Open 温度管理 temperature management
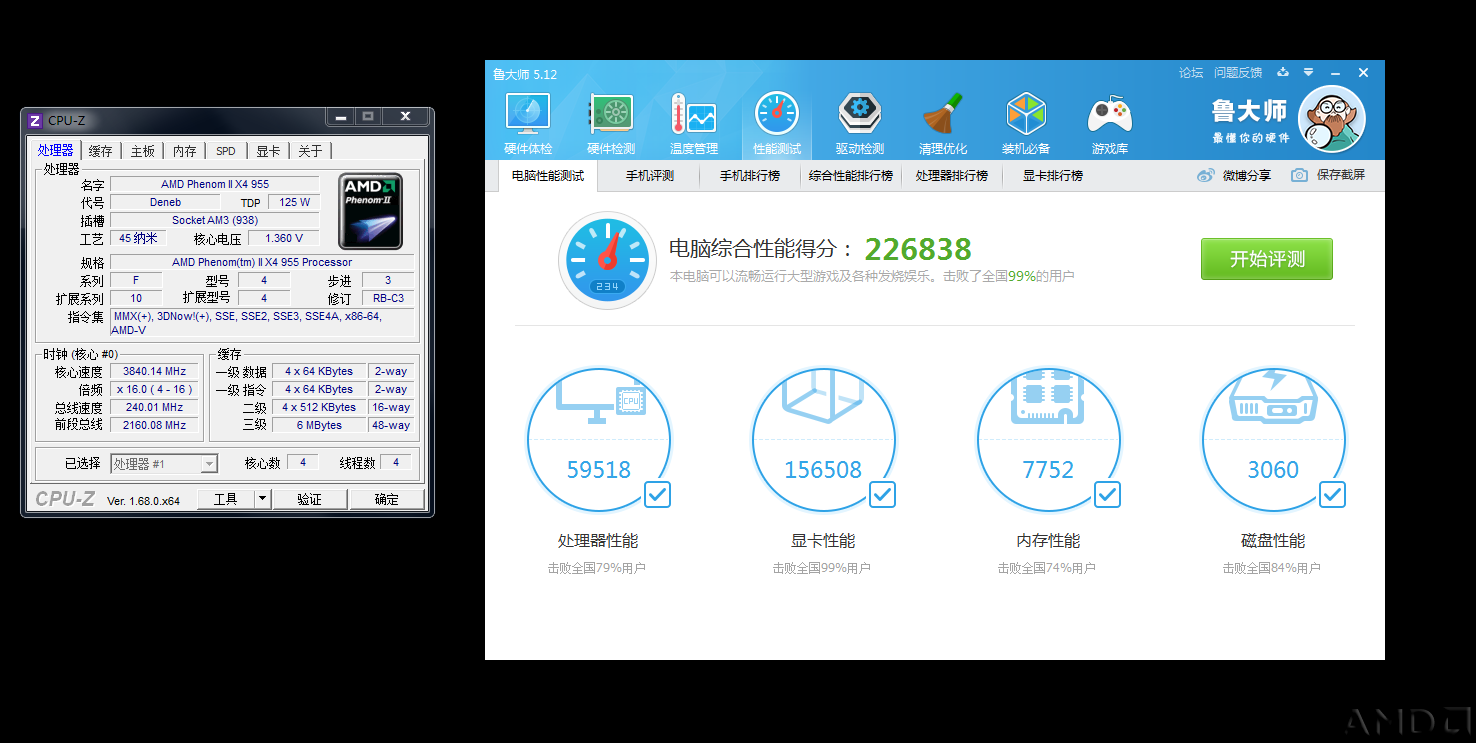Image resolution: width=1476 pixels, height=743 pixels. click(x=694, y=123)
